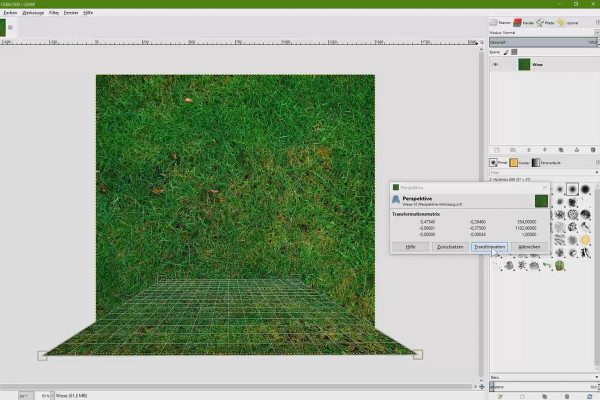Create a new brush
Image resolution: width=600 pixels, height=400 pixels.
522,396
